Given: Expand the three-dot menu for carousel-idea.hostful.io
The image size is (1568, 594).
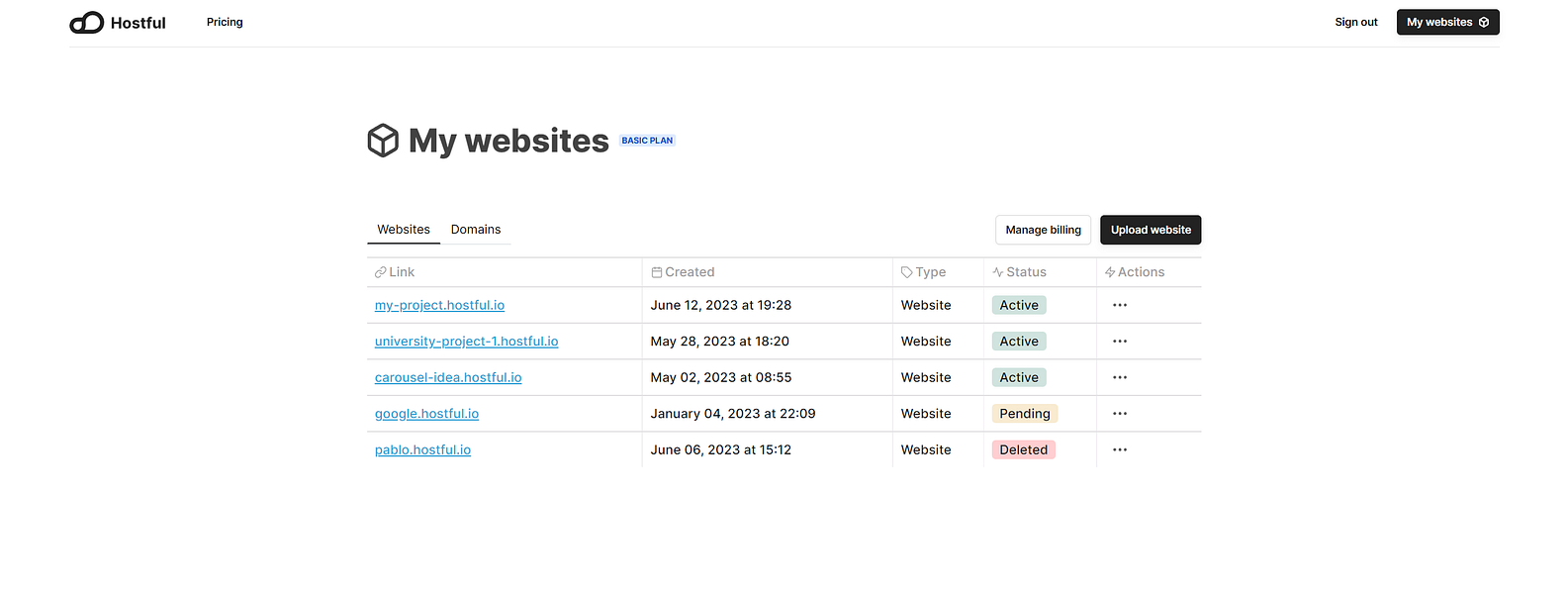Looking at the screenshot, I should pyautogui.click(x=1119, y=377).
